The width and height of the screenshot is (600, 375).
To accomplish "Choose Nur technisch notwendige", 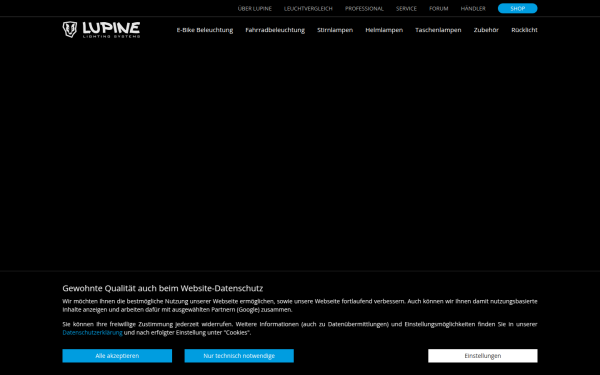I will coord(239,355).
